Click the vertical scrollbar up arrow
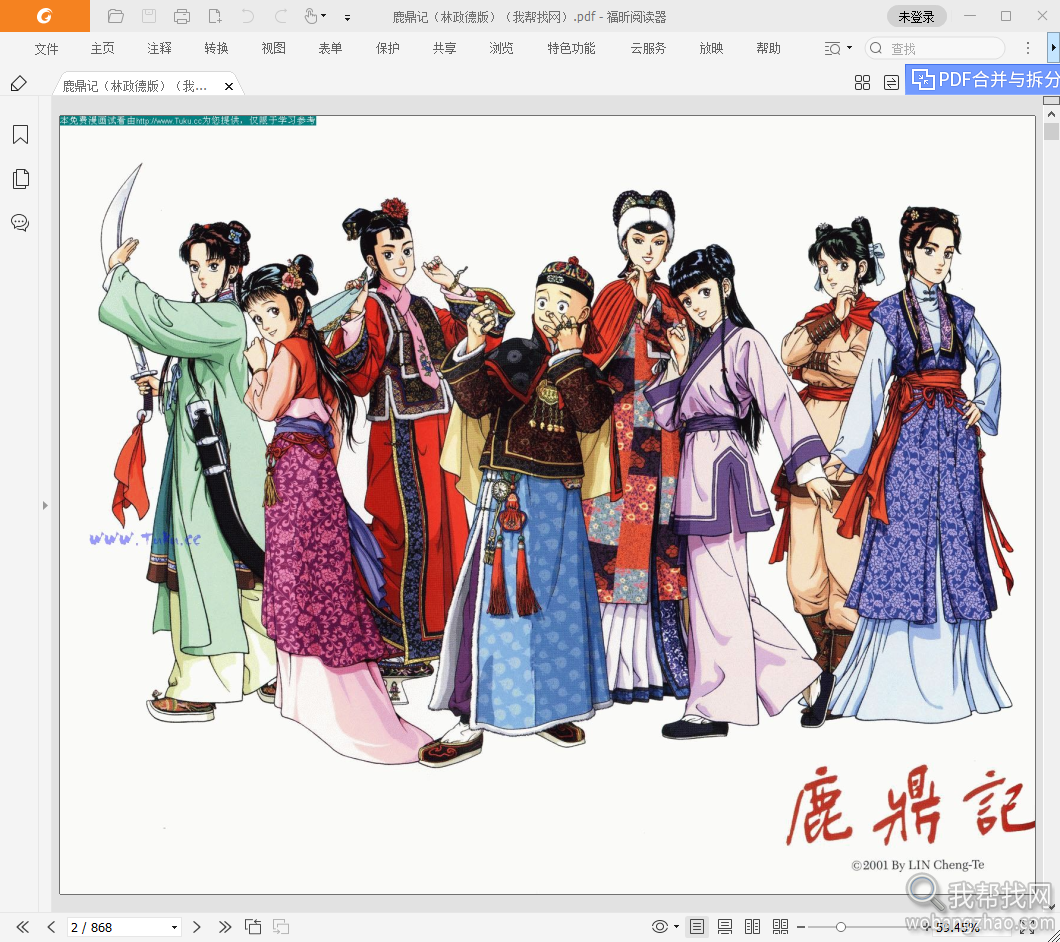The image size is (1060, 942). (x=1051, y=114)
